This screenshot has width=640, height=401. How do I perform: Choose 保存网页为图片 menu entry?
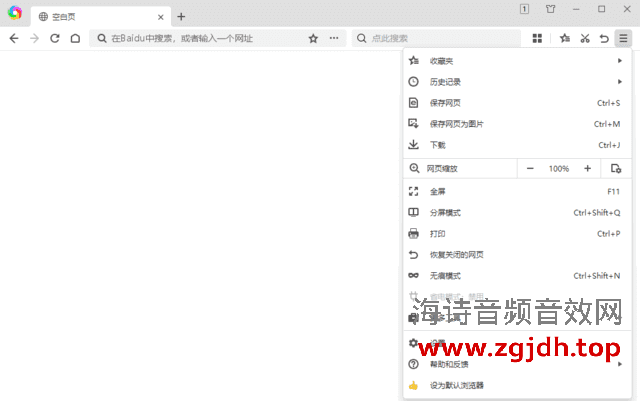[517, 124]
